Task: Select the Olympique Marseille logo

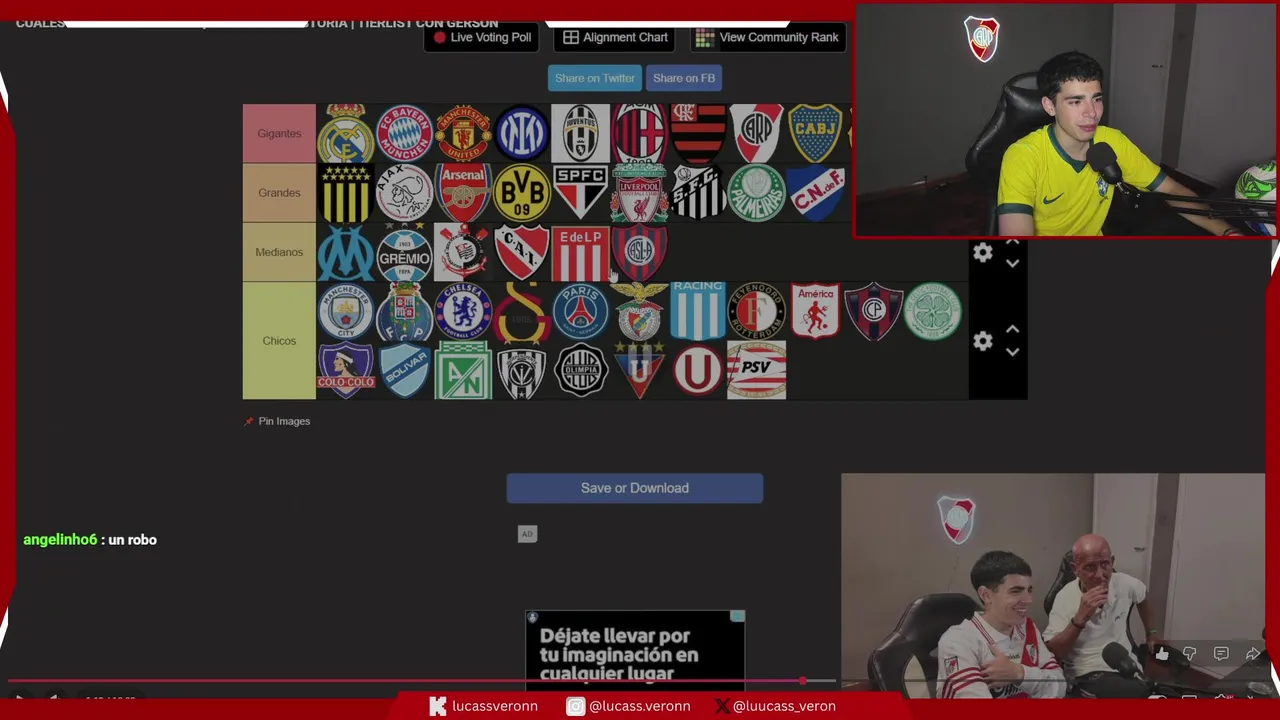Action: (x=346, y=252)
